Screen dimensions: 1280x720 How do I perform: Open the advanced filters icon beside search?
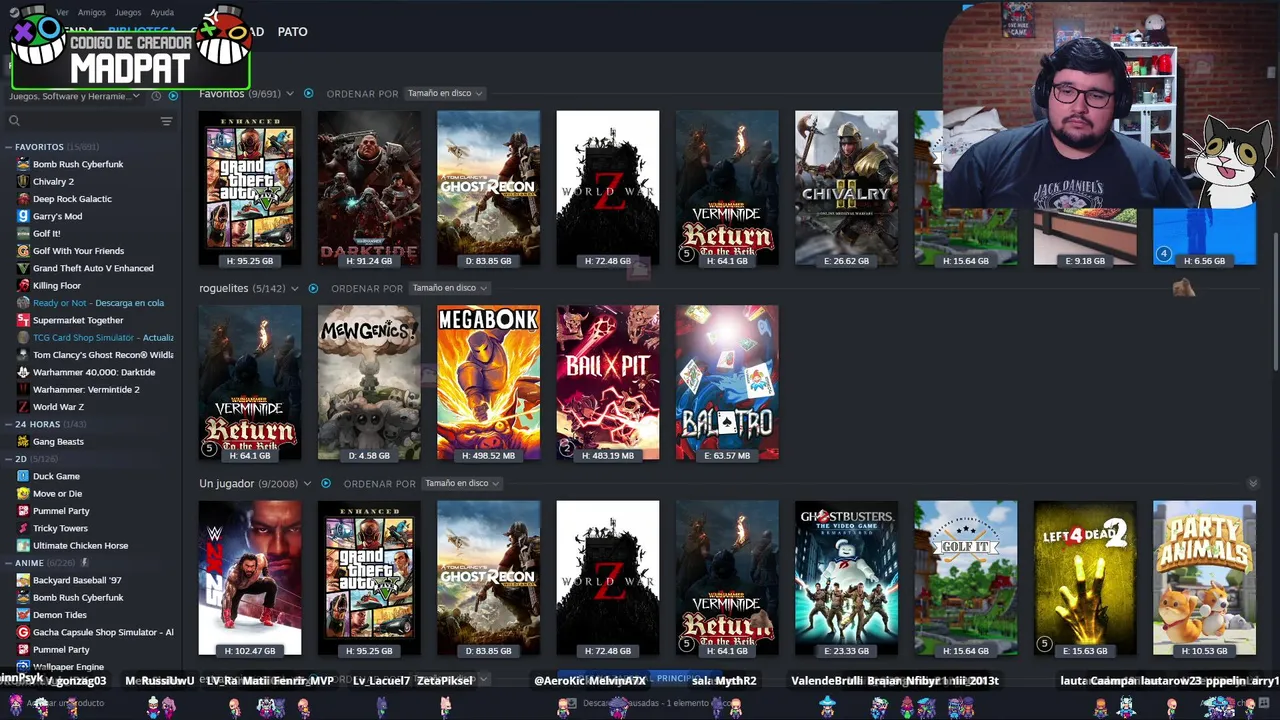pos(166,121)
